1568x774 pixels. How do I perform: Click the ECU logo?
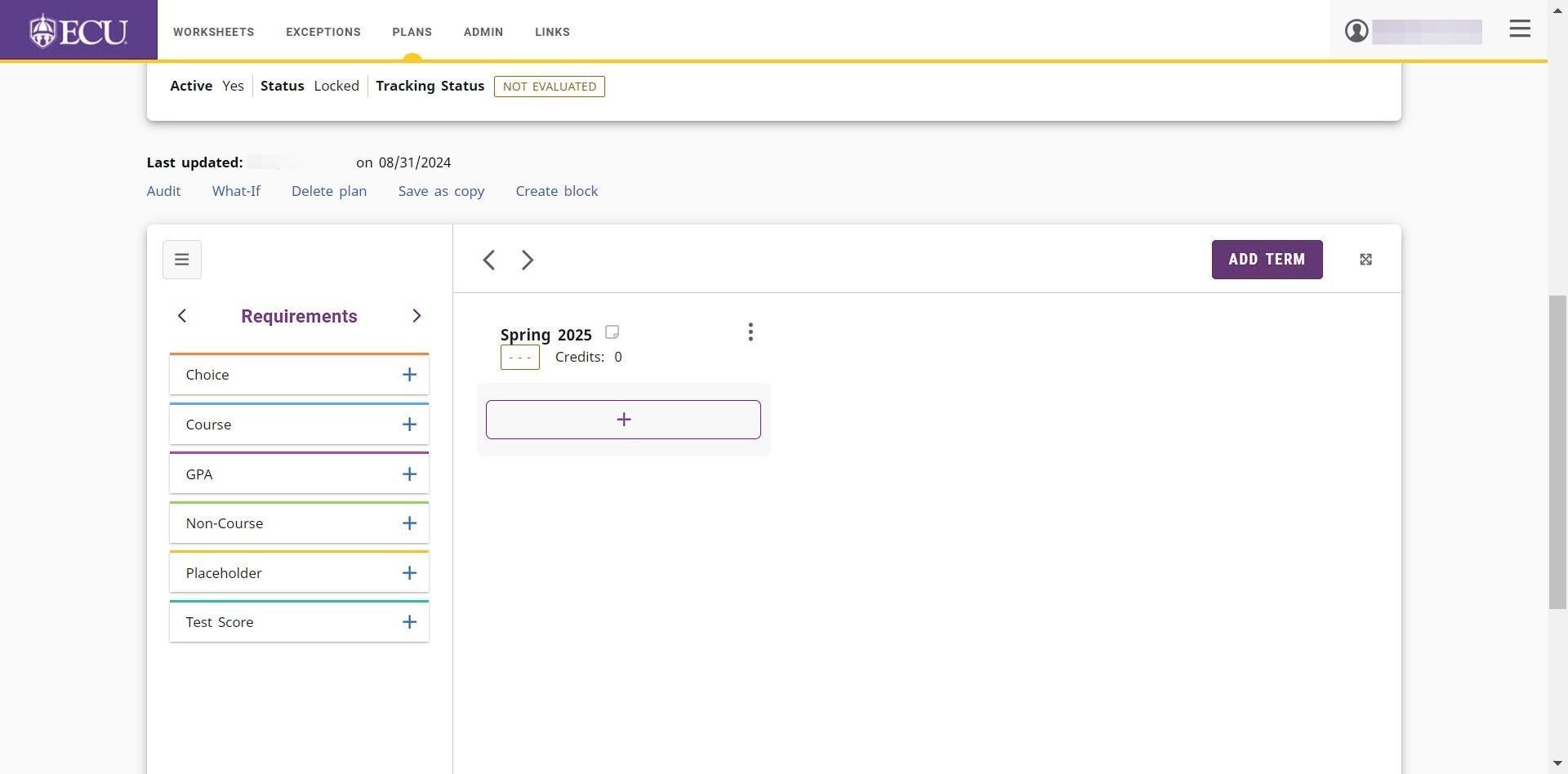[x=78, y=31]
